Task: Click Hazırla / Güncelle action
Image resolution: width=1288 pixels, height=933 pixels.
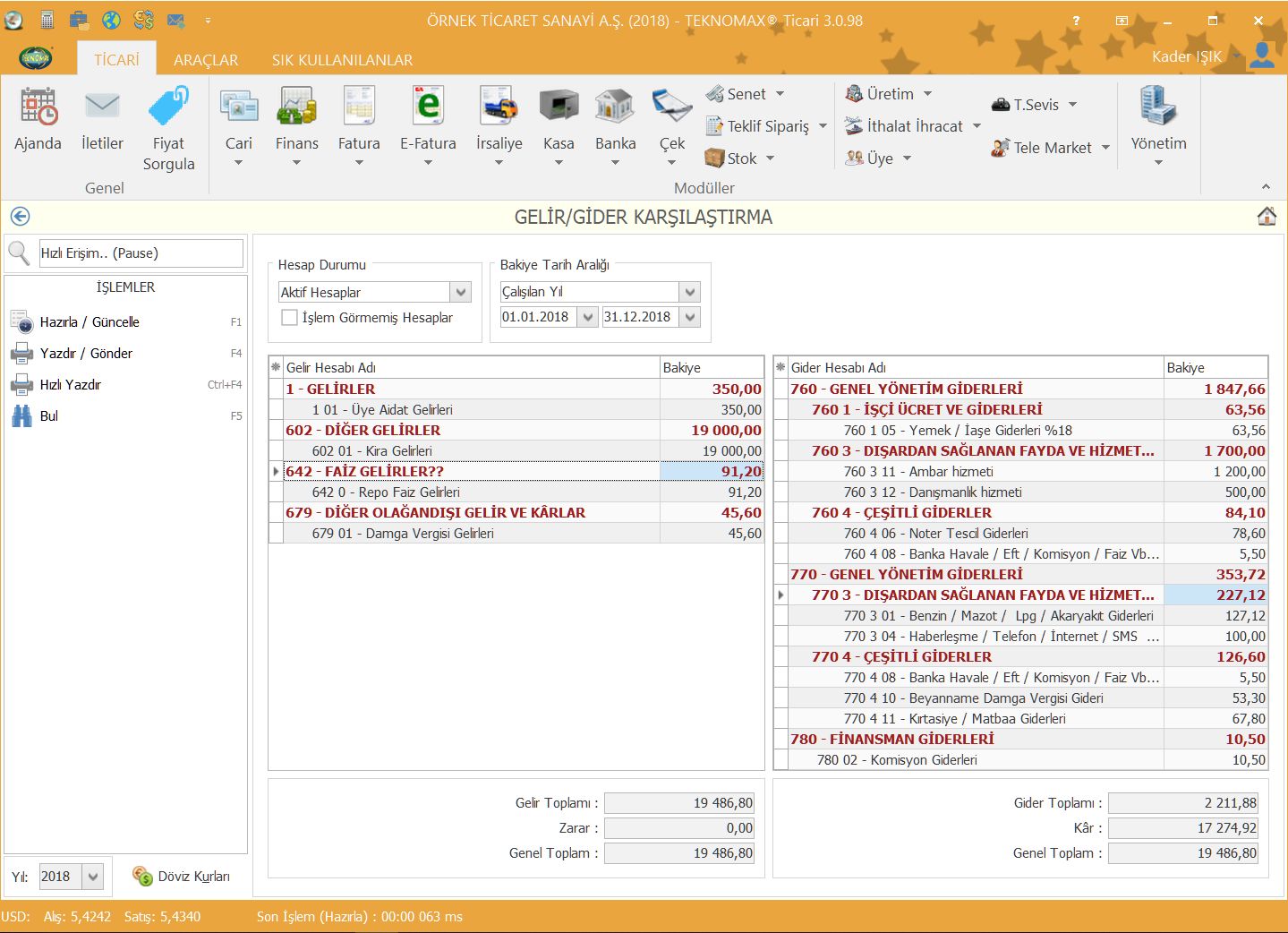Action: pyautogui.click(x=90, y=322)
